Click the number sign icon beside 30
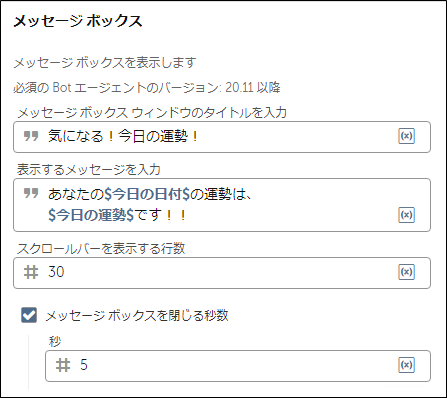The height and width of the screenshot is (398, 447). point(31,272)
